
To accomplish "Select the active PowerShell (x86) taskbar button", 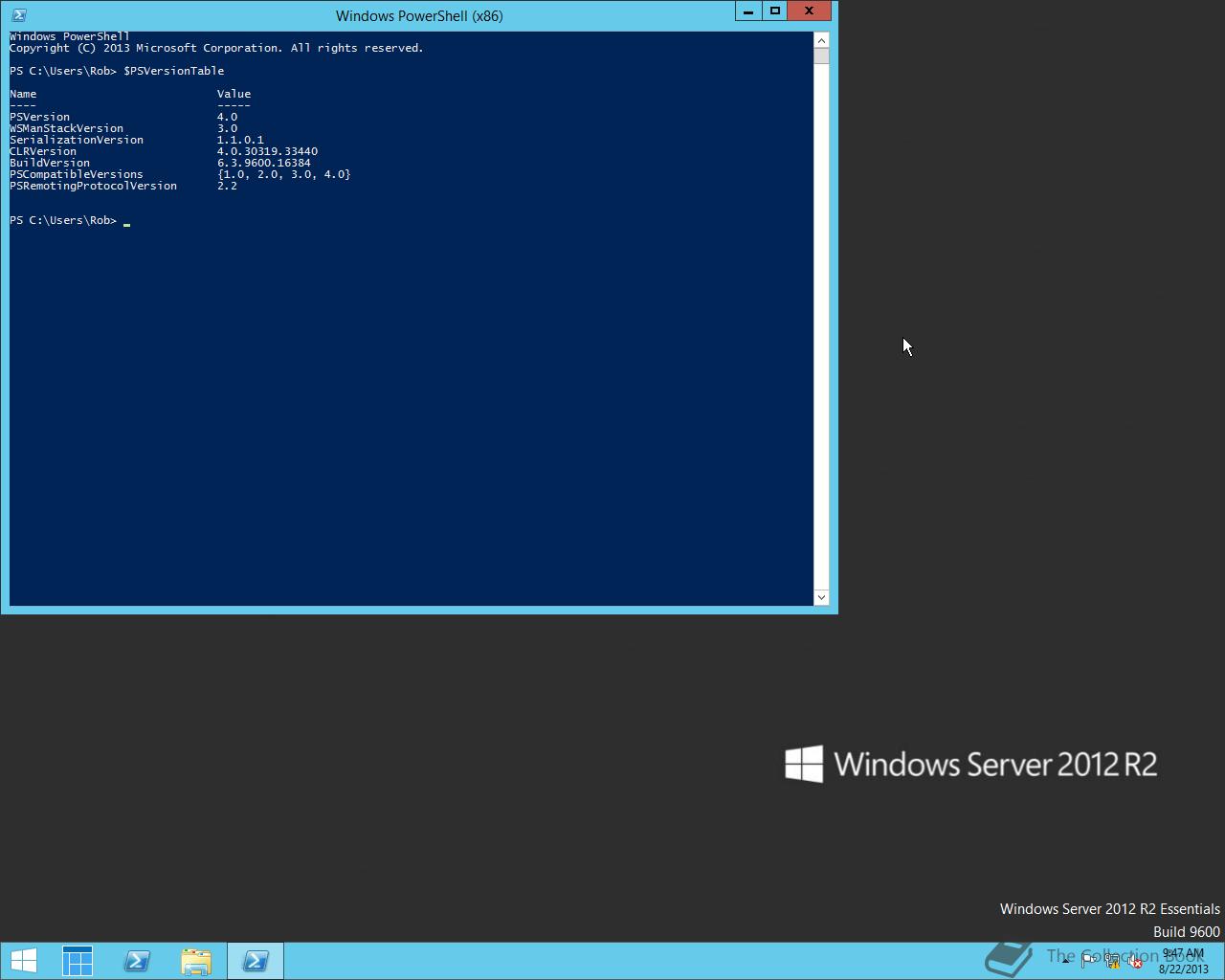I will [256, 961].
